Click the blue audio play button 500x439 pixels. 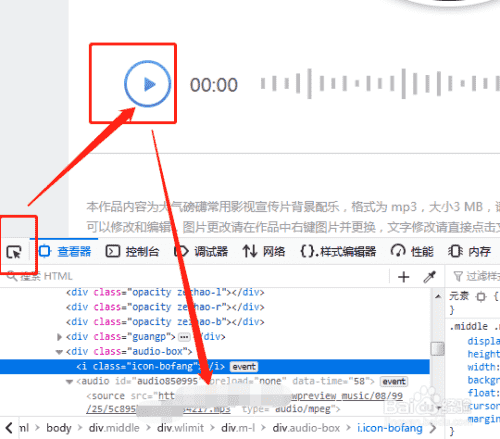point(147,84)
